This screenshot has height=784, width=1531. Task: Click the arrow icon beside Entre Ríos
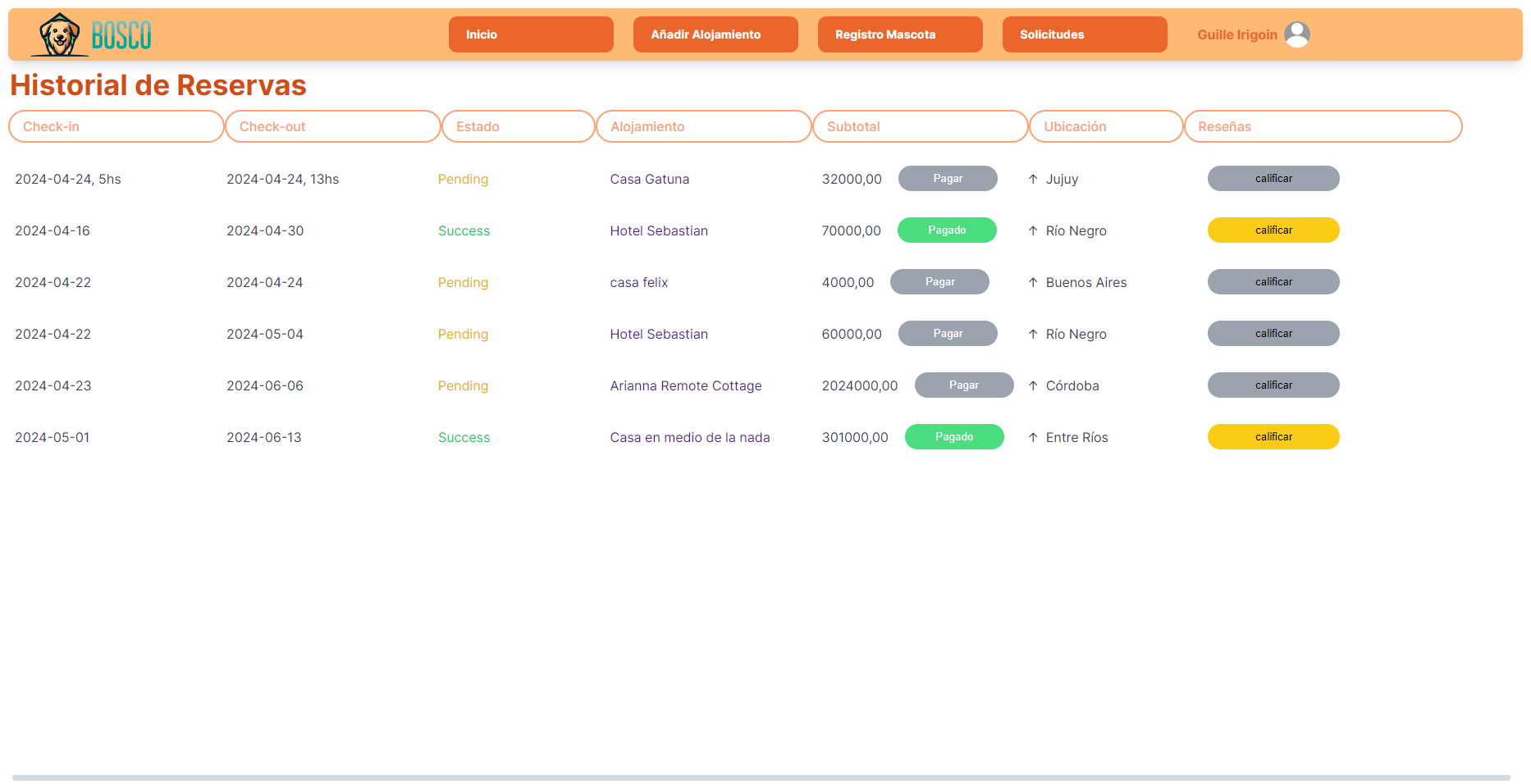click(1033, 437)
